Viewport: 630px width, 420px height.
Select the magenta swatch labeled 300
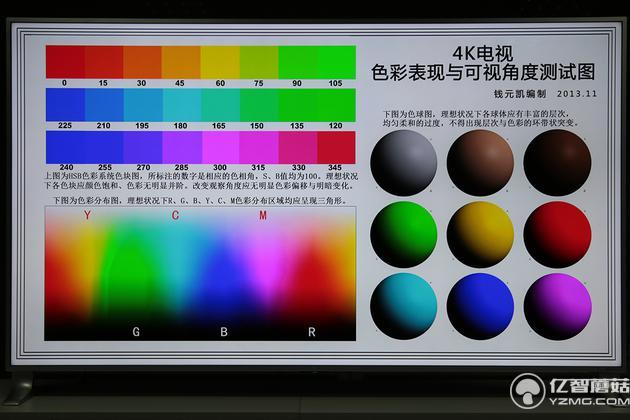coord(219,148)
